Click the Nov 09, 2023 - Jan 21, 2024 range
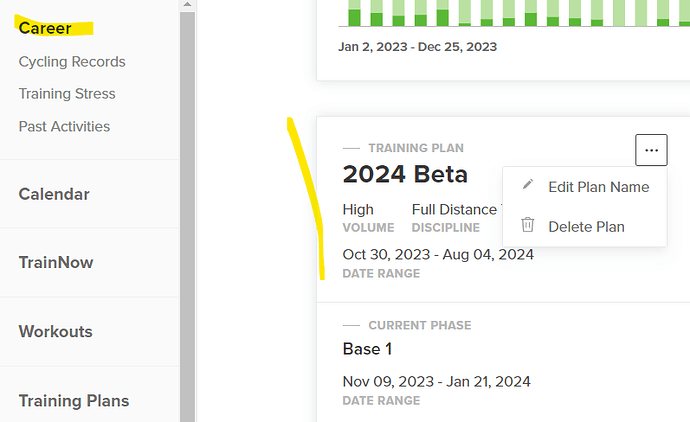Image resolution: width=690 pixels, height=422 pixels. tap(436, 381)
